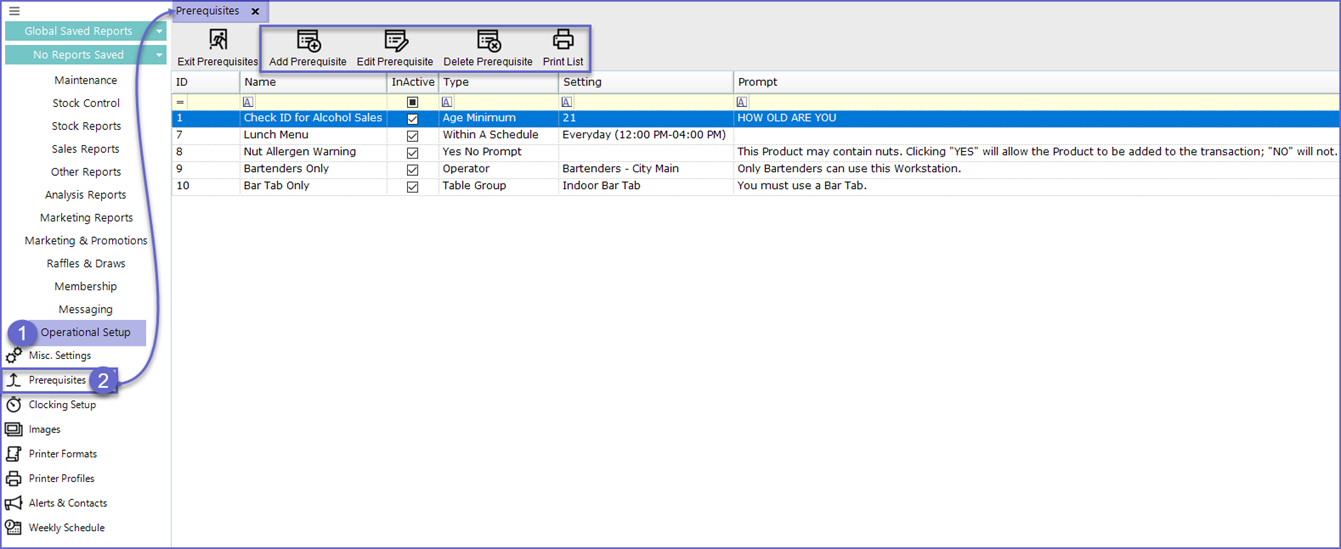The height and width of the screenshot is (549, 1341).
Task: Open Printer Profiles from the sidebar
Action: (61, 479)
